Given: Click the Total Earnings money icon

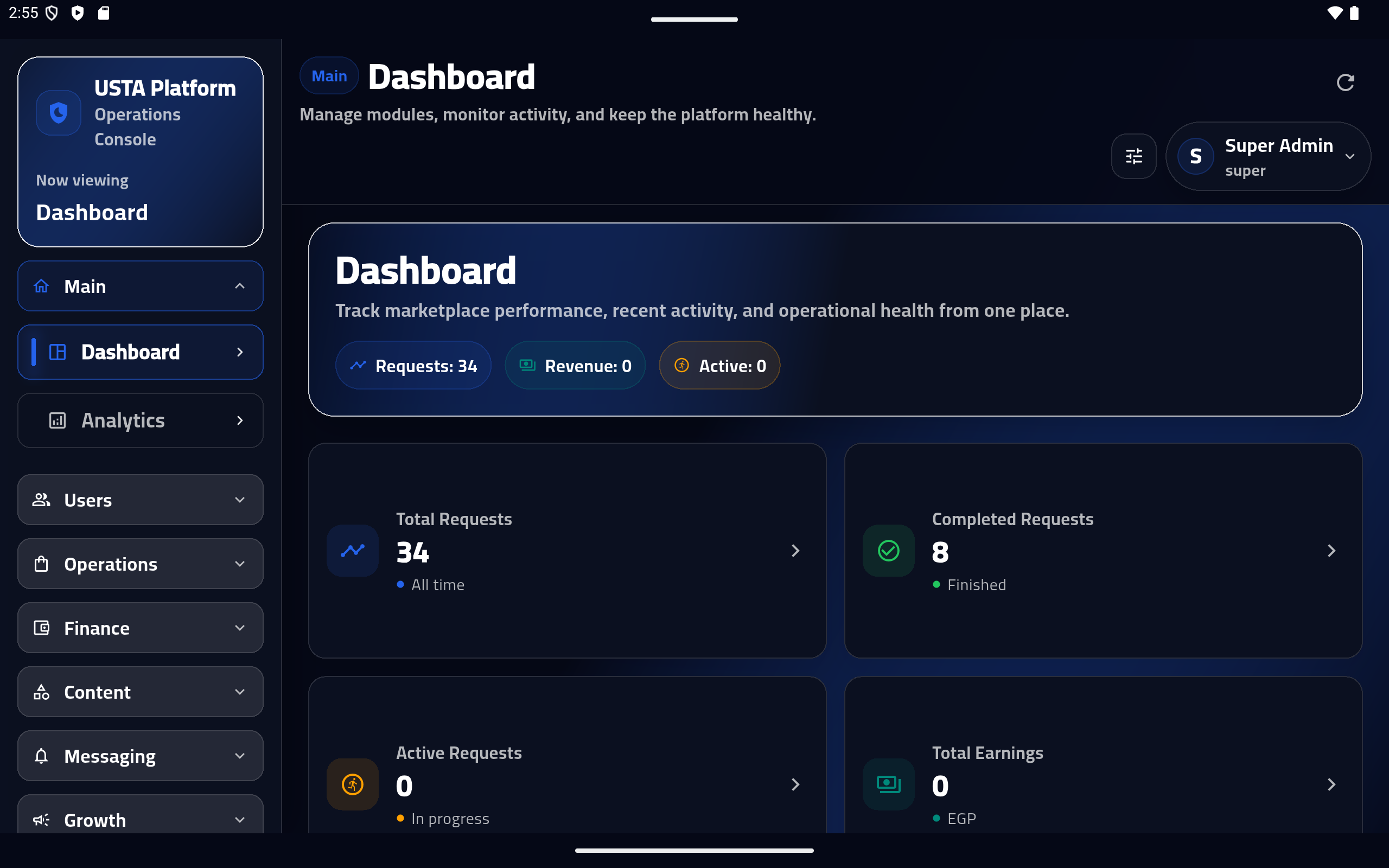Looking at the screenshot, I should (x=889, y=784).
